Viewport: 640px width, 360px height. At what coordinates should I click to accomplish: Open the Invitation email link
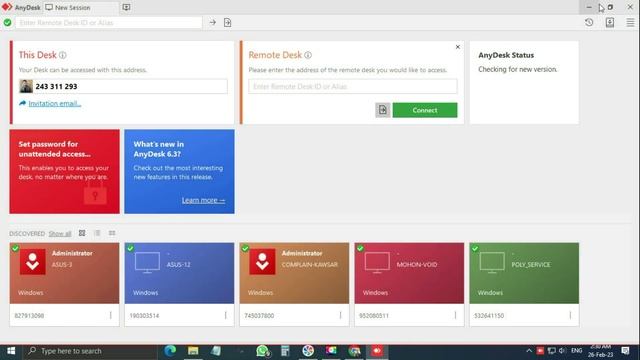55,104
